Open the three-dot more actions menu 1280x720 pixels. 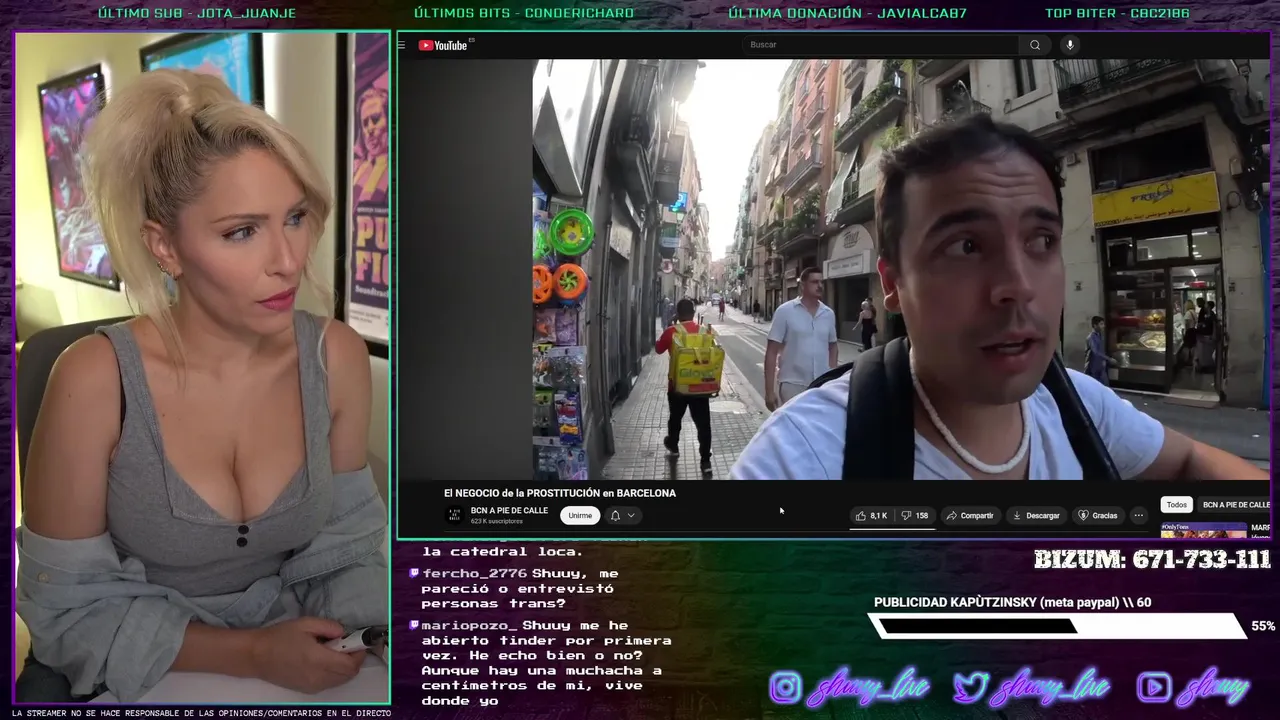tap(1138, 516)
